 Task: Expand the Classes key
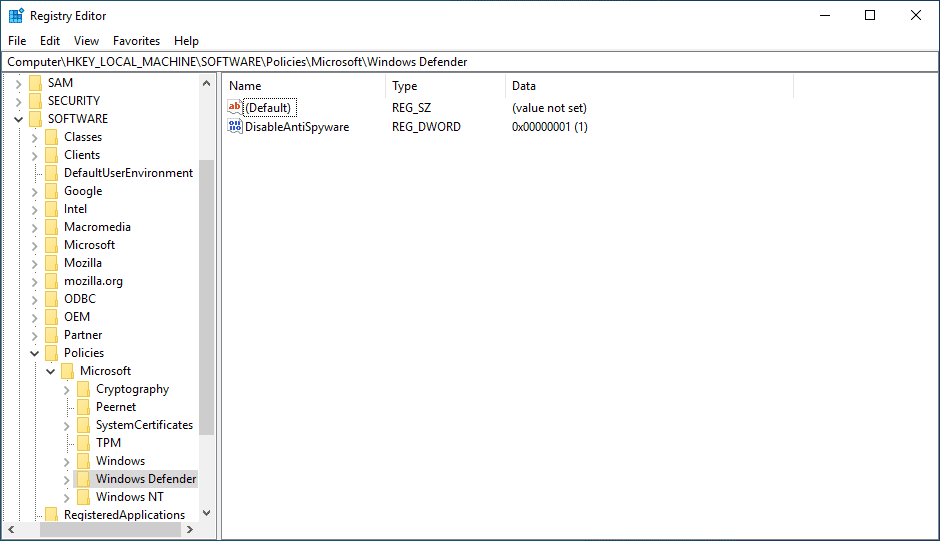35,137
